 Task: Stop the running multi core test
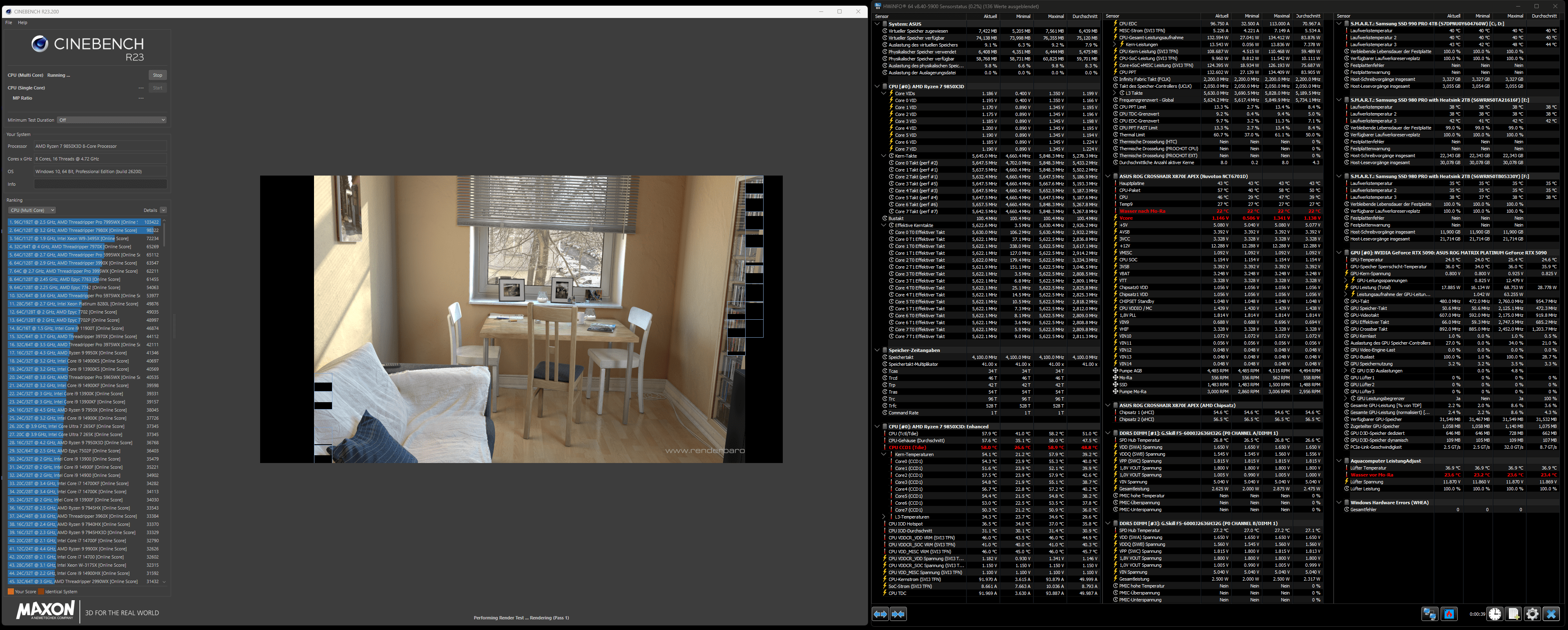click(x=158, y=75)
